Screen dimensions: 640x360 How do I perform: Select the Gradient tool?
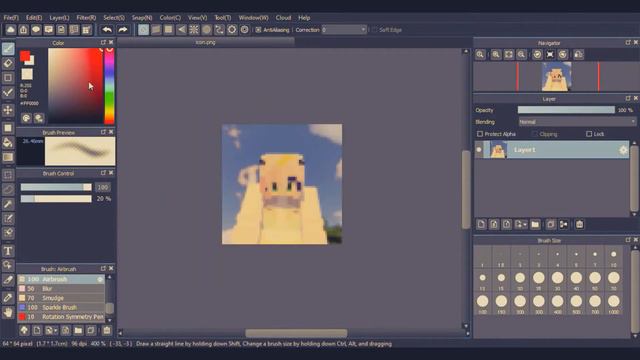coord(8,157)
